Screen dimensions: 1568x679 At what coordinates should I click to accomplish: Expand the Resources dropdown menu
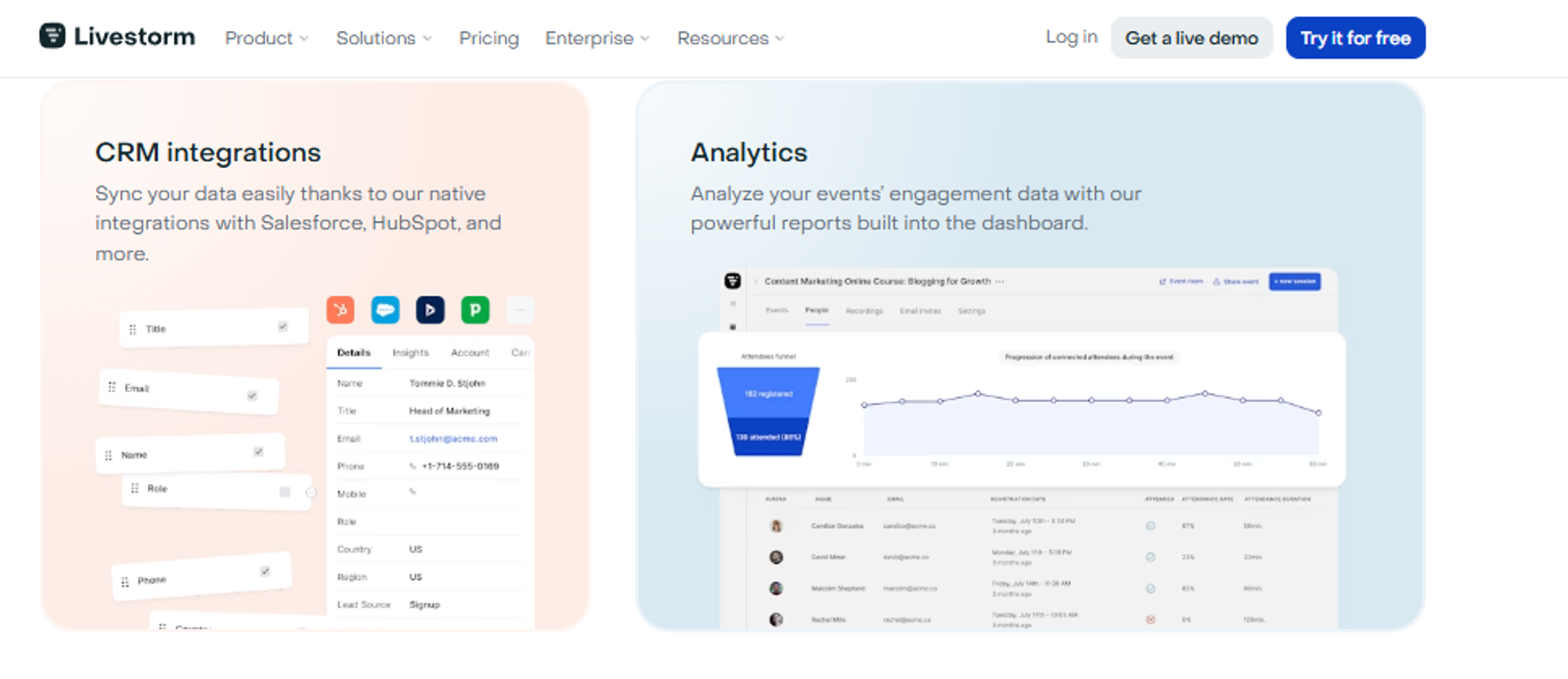click(731, 38)
